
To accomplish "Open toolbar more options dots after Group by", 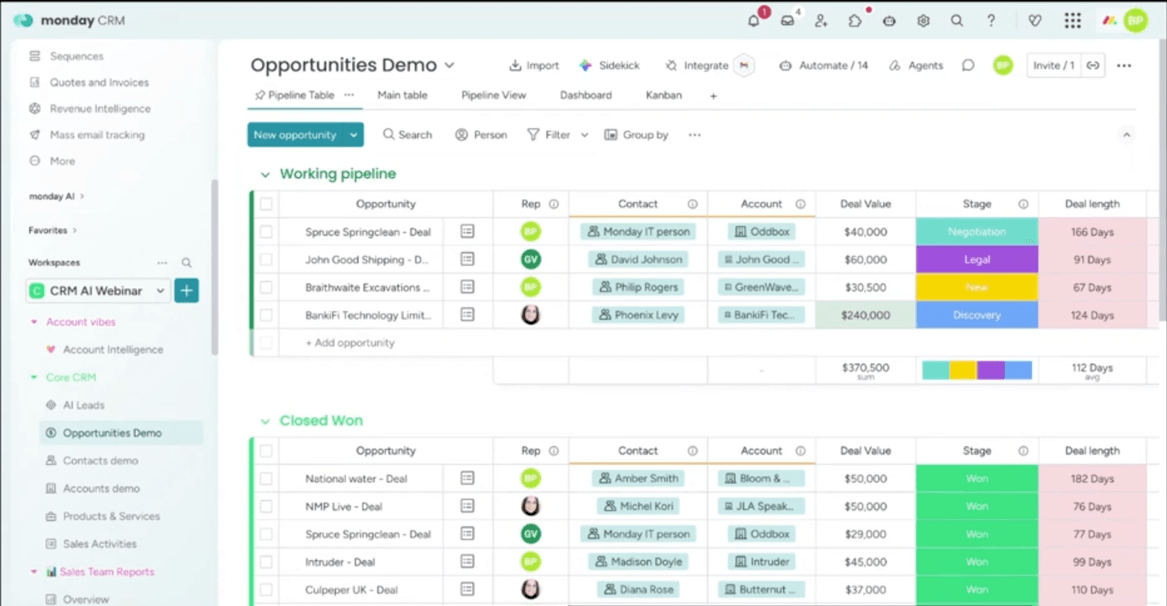I will 694,135.
